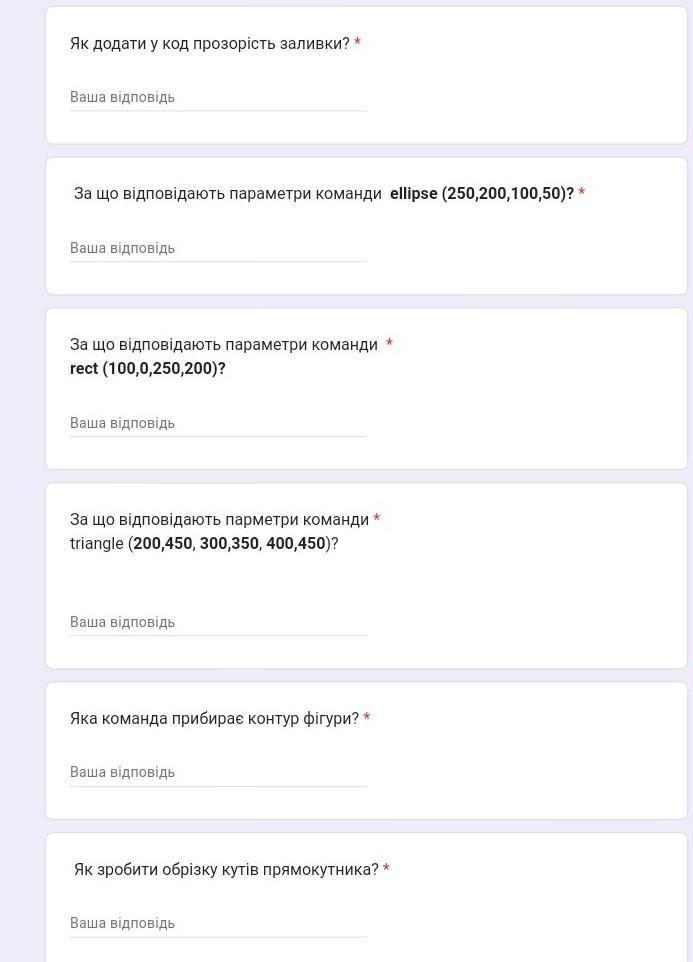Click the question 'Як зробити обрізку кутів прямокутника?'

(226, 870)
